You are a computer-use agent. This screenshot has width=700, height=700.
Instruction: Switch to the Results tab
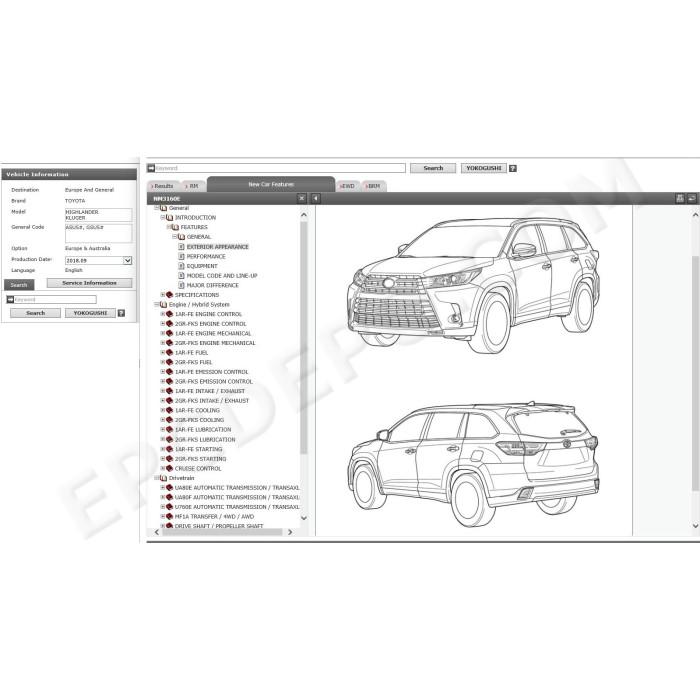click(163, 186)
